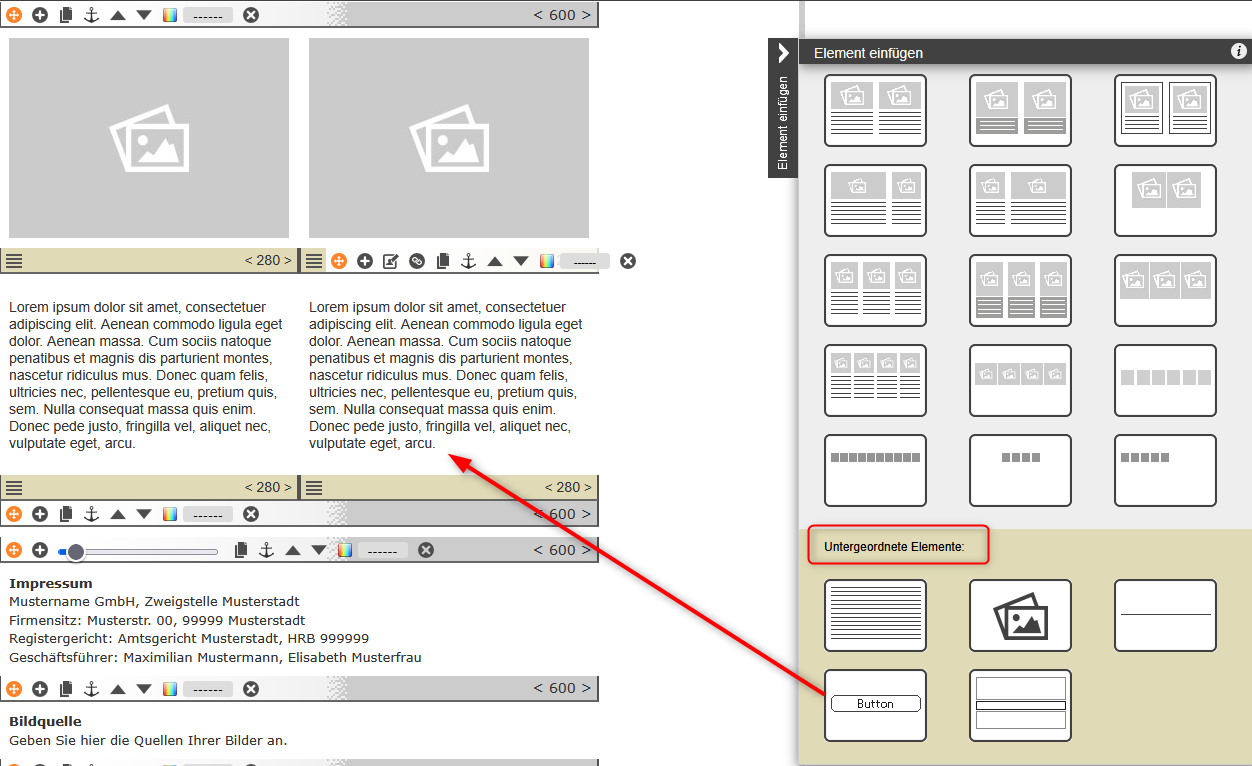Click the info icon in Element einfügen header
Viewport: 1252px width, 766px height.
click(x=1238, y=51)
